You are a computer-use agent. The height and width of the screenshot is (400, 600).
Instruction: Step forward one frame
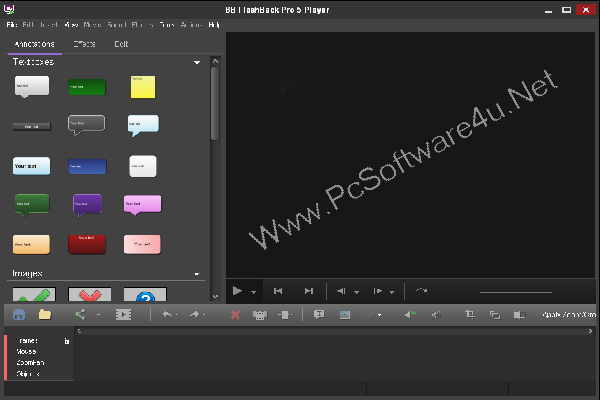378,291
